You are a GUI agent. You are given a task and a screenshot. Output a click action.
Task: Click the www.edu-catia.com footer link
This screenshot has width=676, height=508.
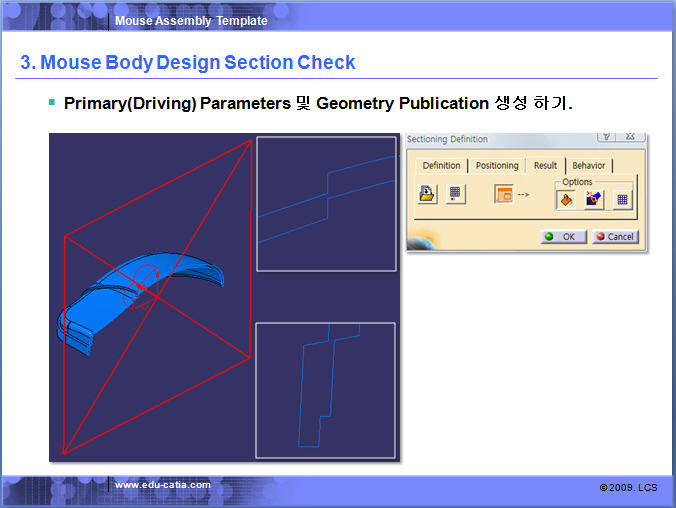[163, 485]
